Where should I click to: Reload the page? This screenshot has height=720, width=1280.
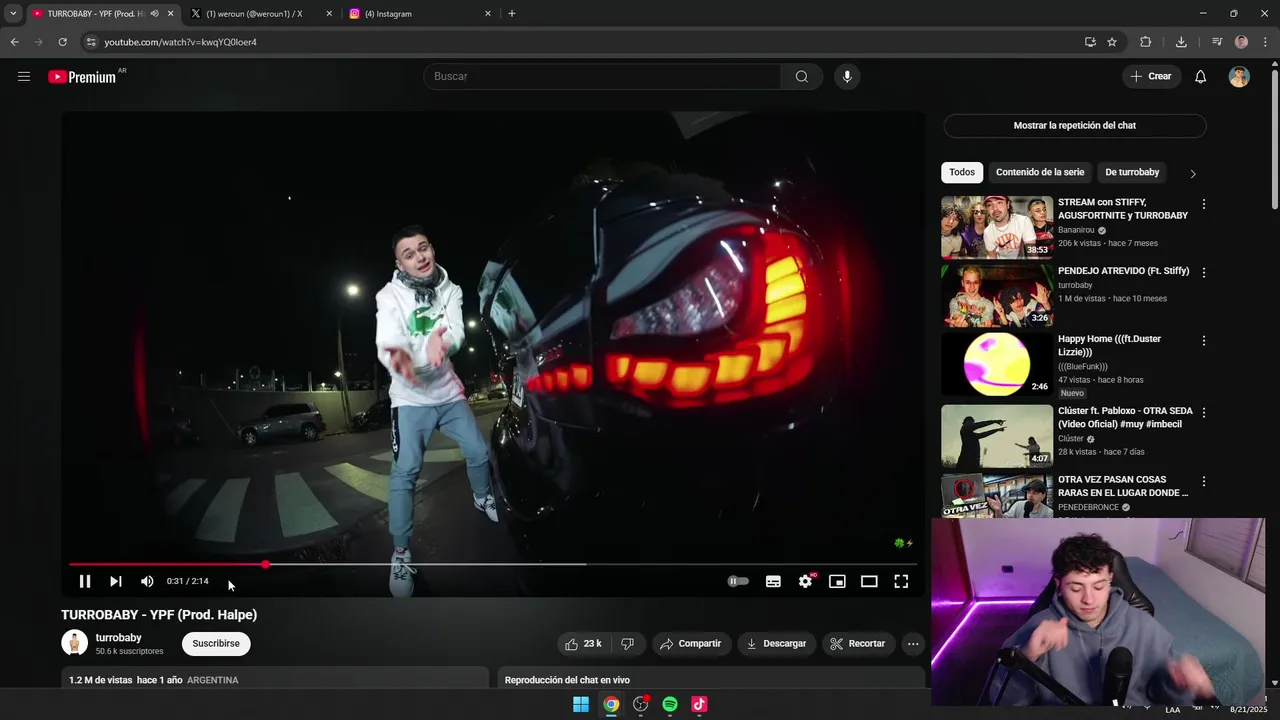click(62, 42)
